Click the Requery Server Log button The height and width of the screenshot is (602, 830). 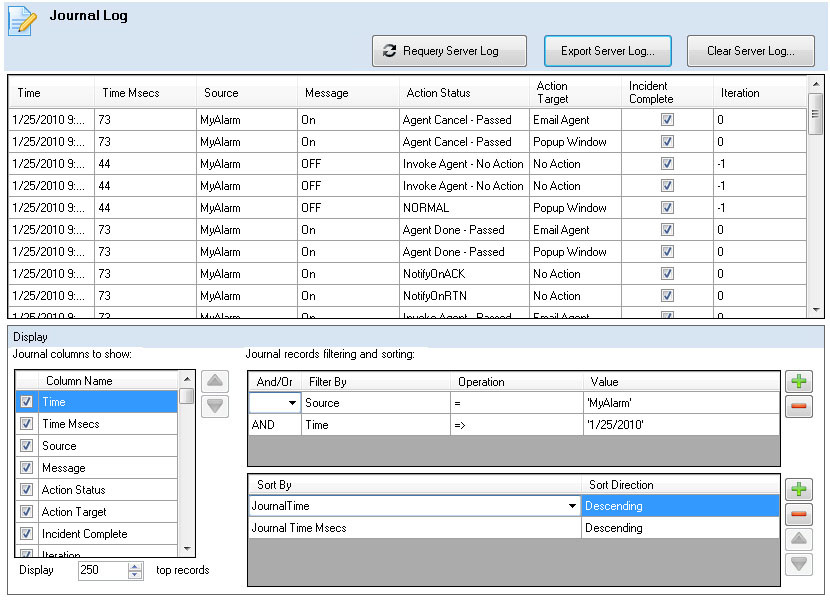[449, 51]
